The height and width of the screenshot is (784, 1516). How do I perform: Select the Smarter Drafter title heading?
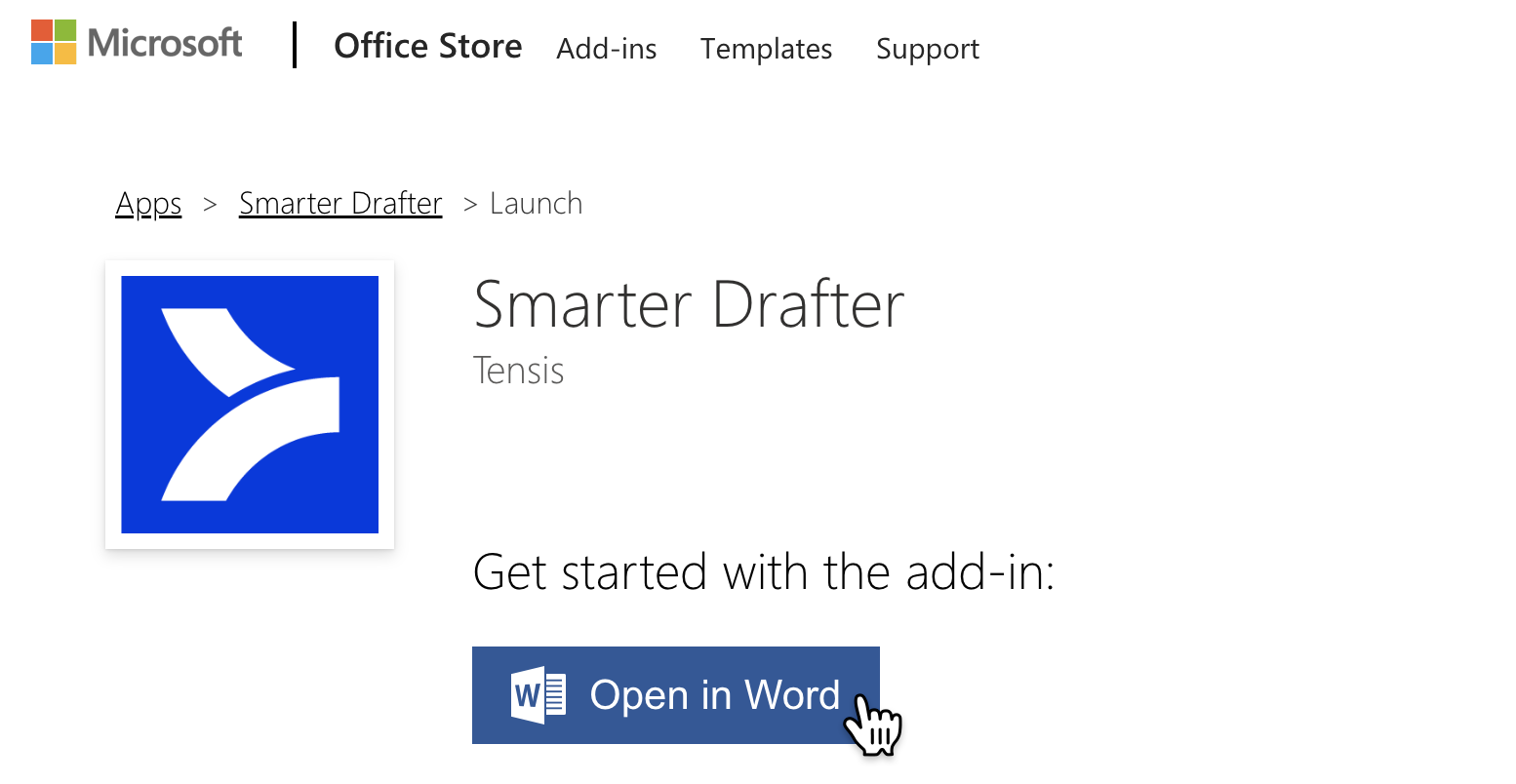689,304
